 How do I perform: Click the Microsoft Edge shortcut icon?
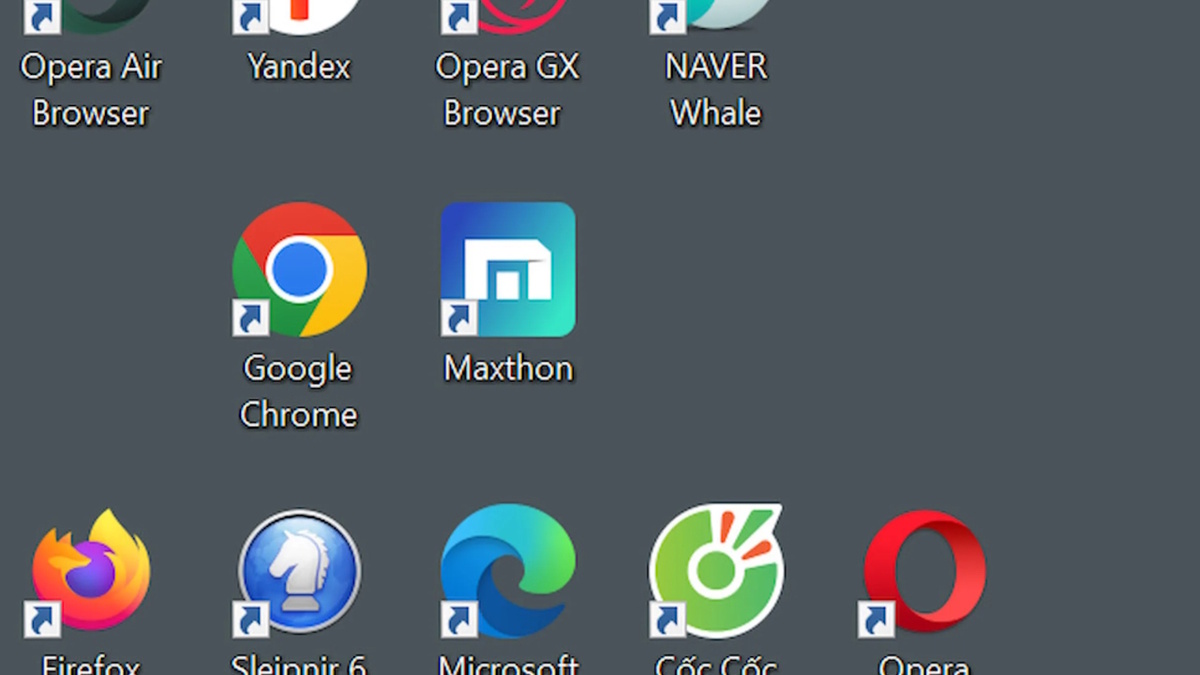(x=508, y=572)
